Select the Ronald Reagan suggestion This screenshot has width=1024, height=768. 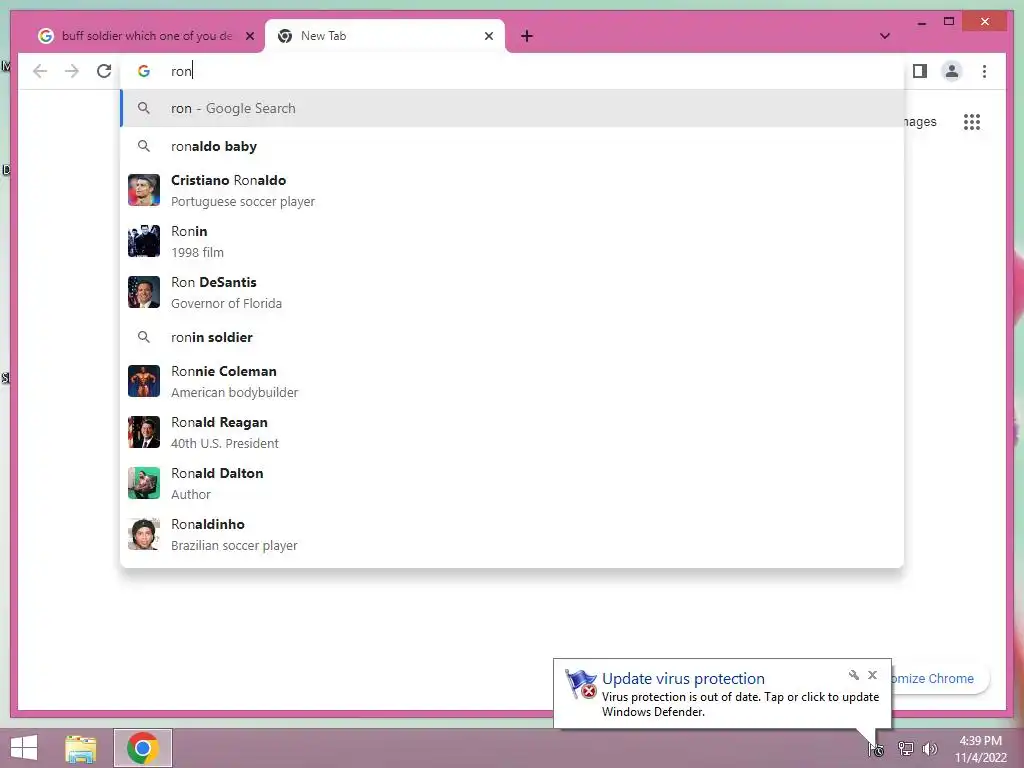(x=512, y=432)
